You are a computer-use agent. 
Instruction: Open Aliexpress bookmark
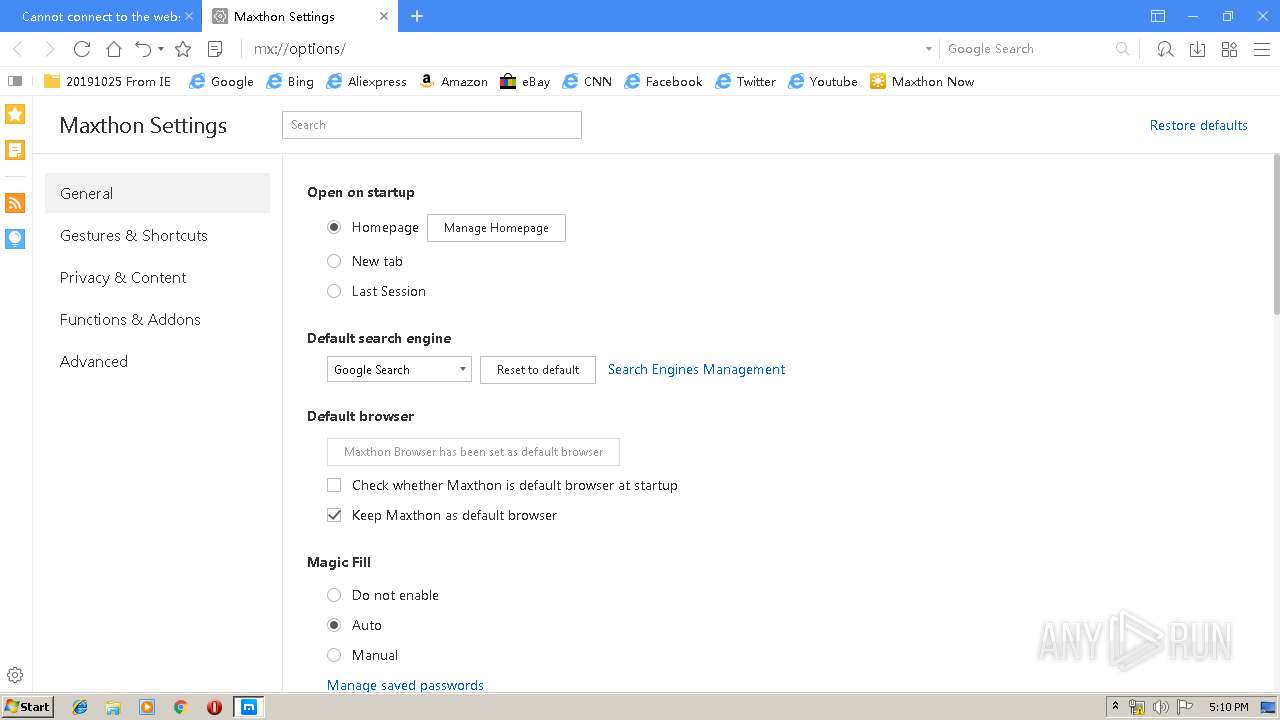(366, 81)
